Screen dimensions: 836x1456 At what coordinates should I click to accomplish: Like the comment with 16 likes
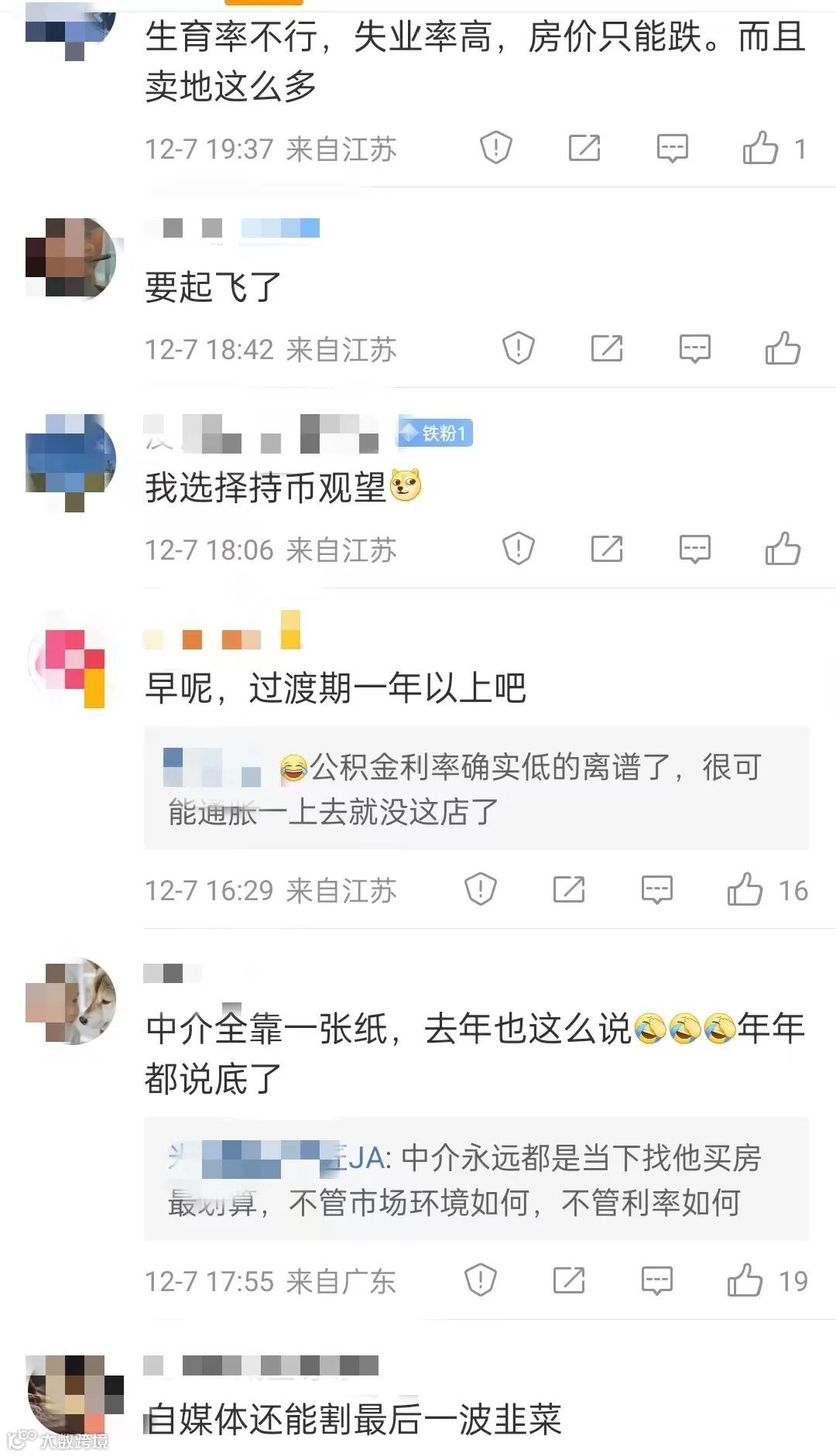pos(767,889)
